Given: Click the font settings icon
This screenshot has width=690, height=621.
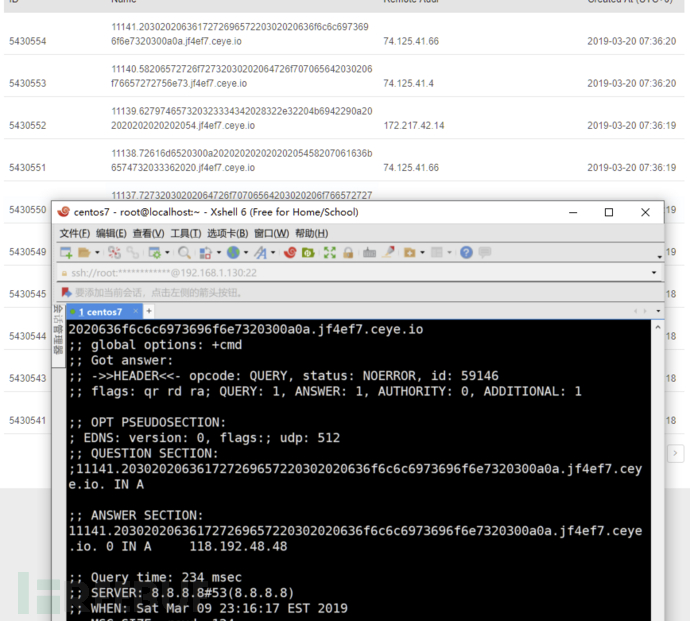Looking at the screenshot, I should [261, 253].
